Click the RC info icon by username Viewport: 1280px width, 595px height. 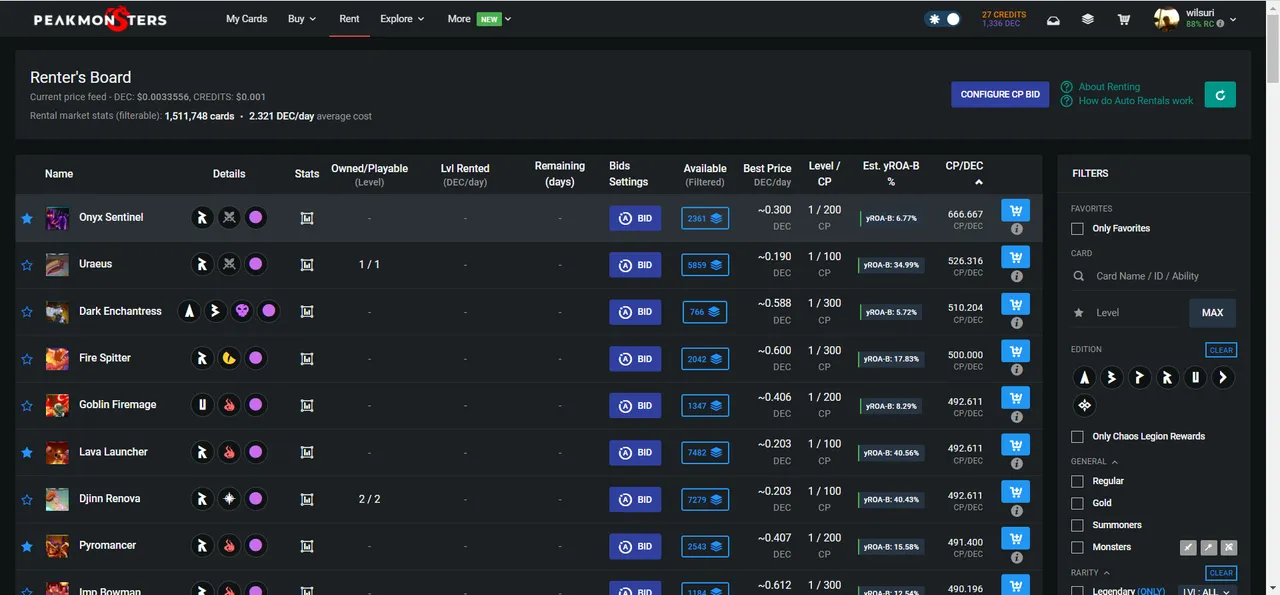tap(1222, 25)
